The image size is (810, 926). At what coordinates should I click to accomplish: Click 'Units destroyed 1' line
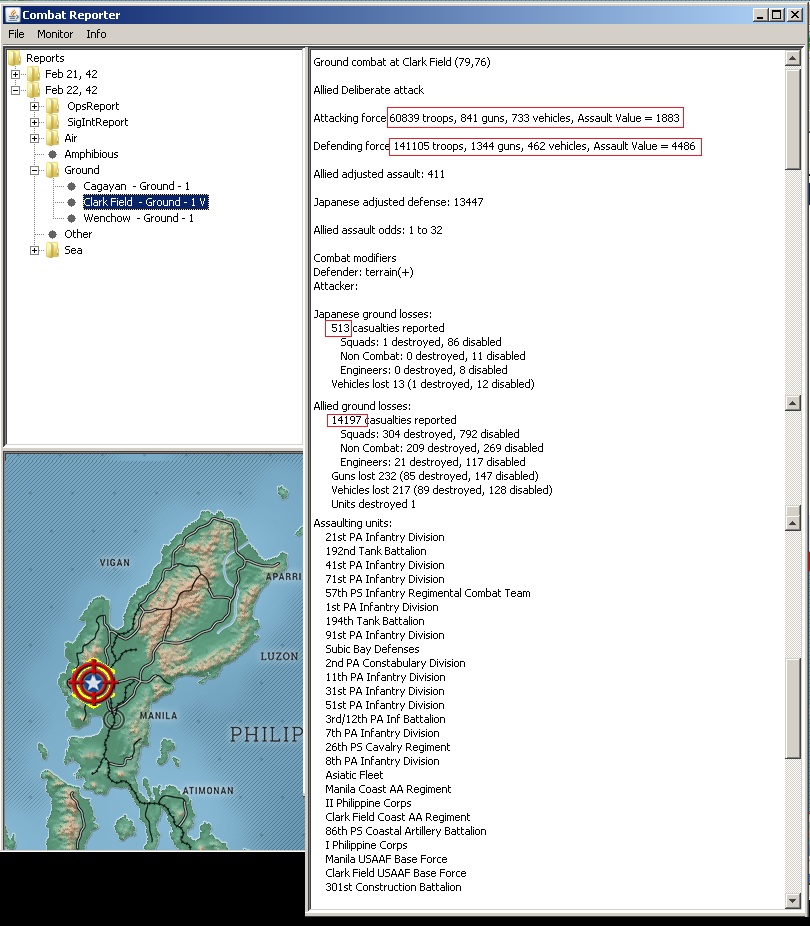pyautogui.click(x=373, y=504)
